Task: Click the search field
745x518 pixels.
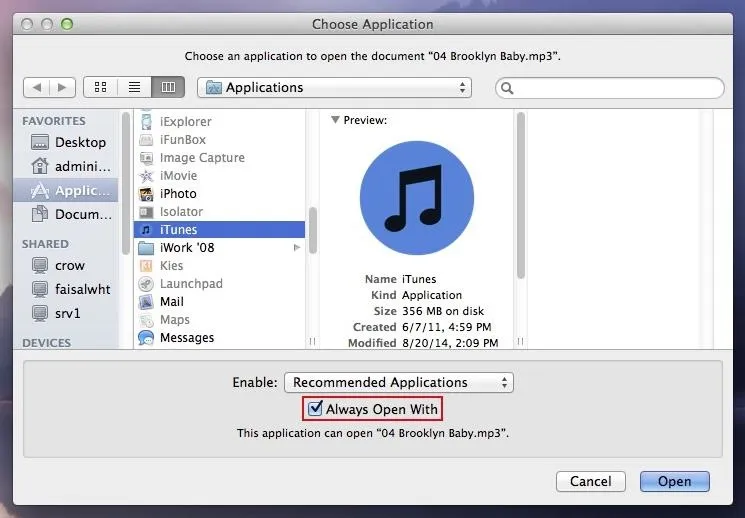Action: point(610,88)
